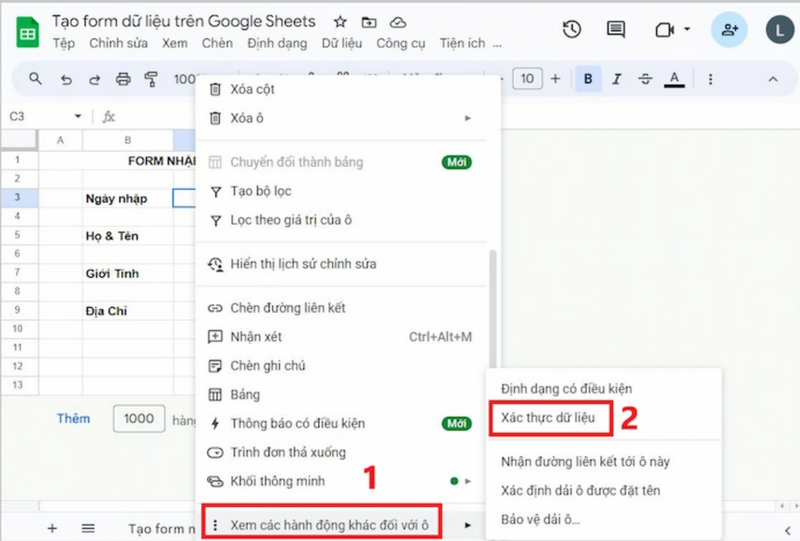The height and width of the screenshot is (541, 800).
Task: Open the Tệp menu
Action: (64, 43)
